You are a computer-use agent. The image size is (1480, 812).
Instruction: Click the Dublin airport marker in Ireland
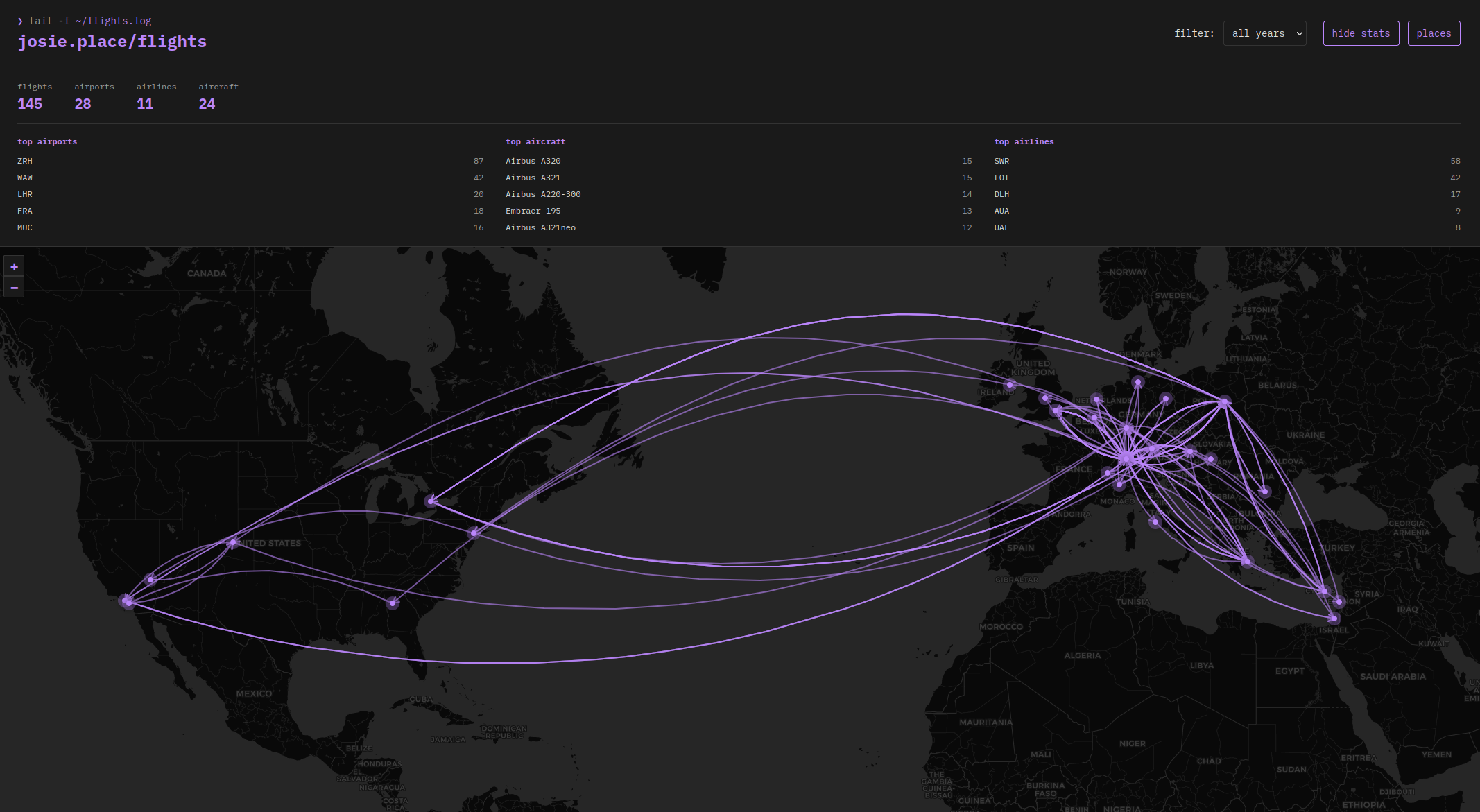(1010, 384)
